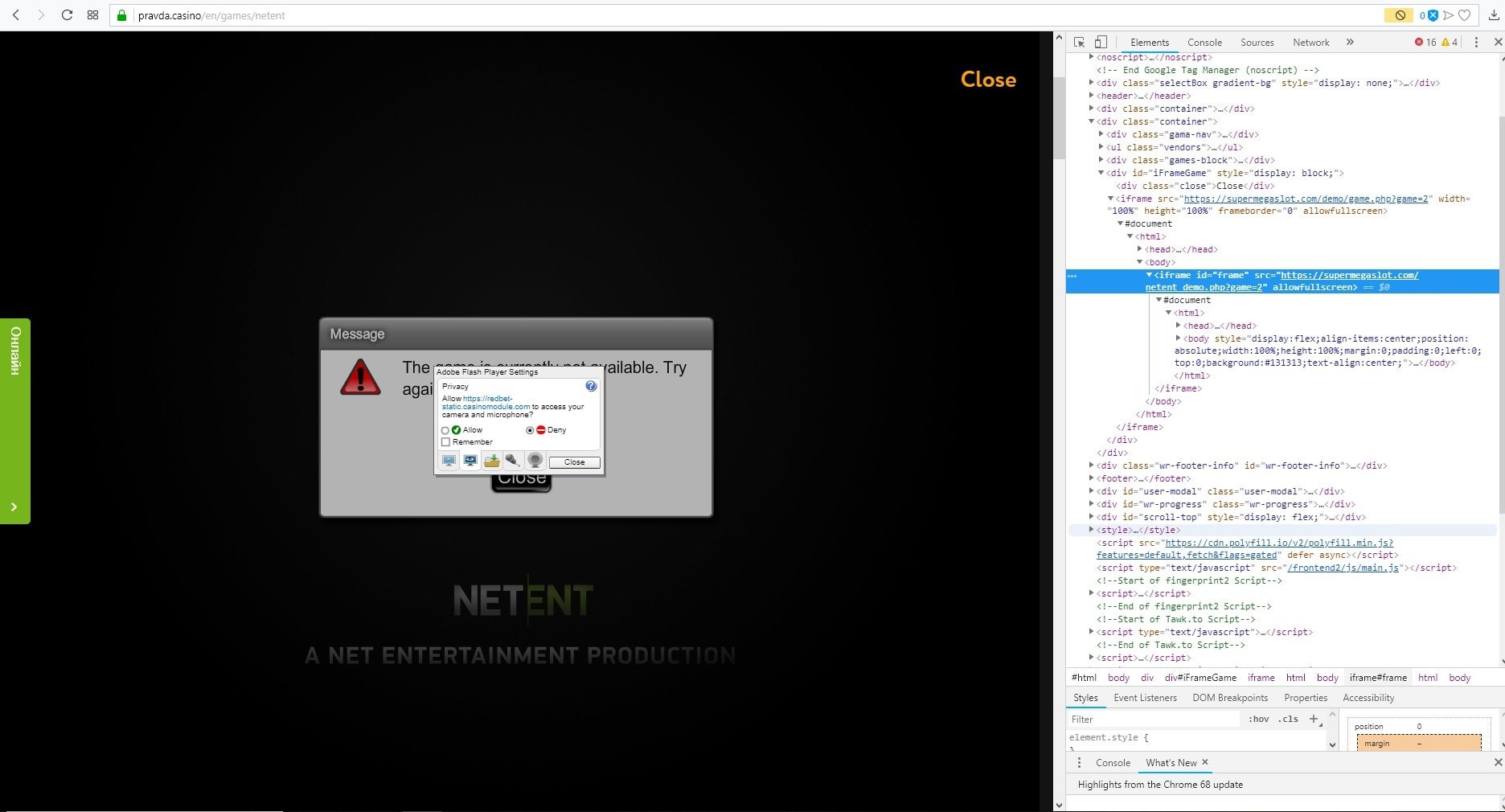Select the Allow radio button

[x=445, y=431]
